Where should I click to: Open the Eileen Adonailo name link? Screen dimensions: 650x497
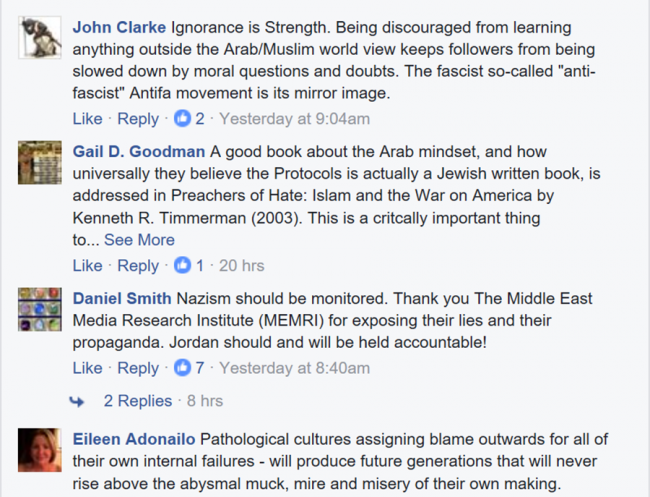[134, 439]
